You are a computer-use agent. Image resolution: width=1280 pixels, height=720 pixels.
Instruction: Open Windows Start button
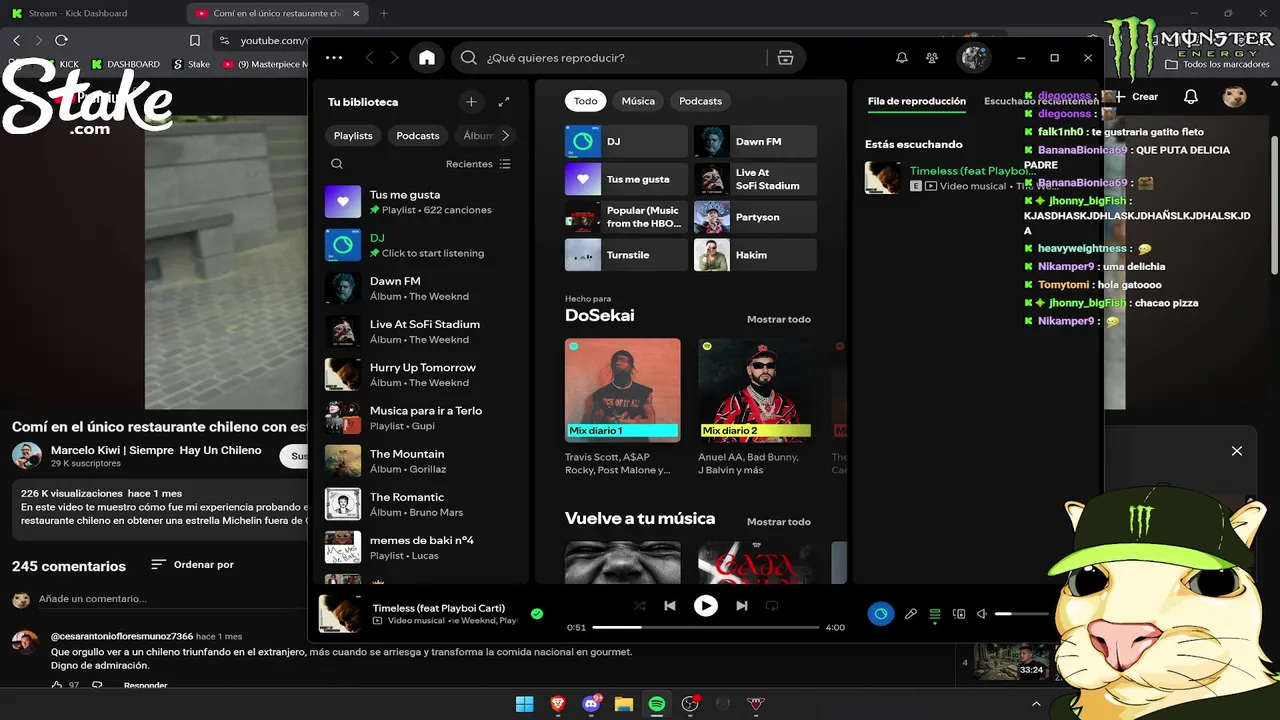point(524,704)
